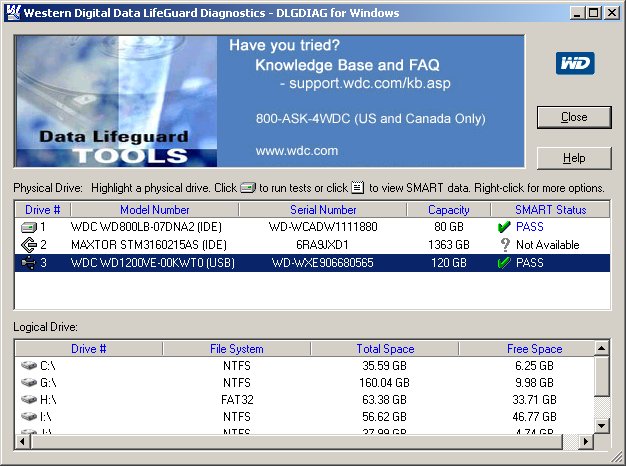Sort logical drives by Total Space header

click(385, 349)
